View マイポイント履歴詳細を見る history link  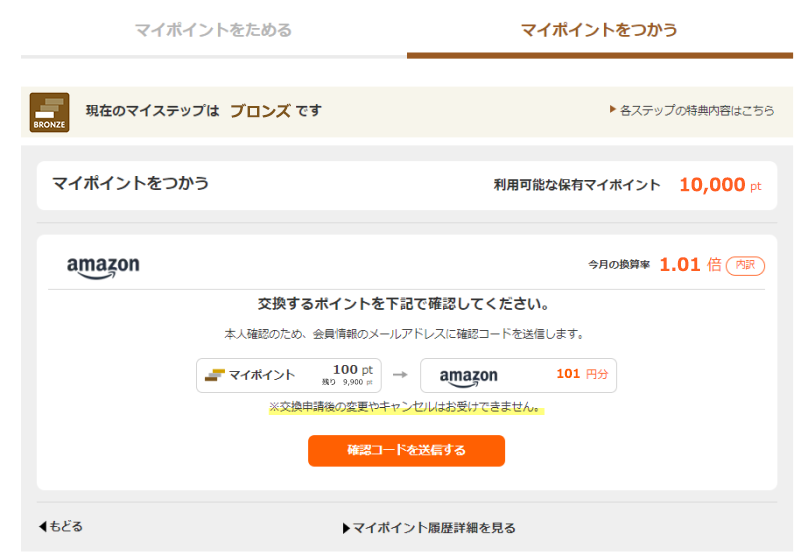pos(429,528)
